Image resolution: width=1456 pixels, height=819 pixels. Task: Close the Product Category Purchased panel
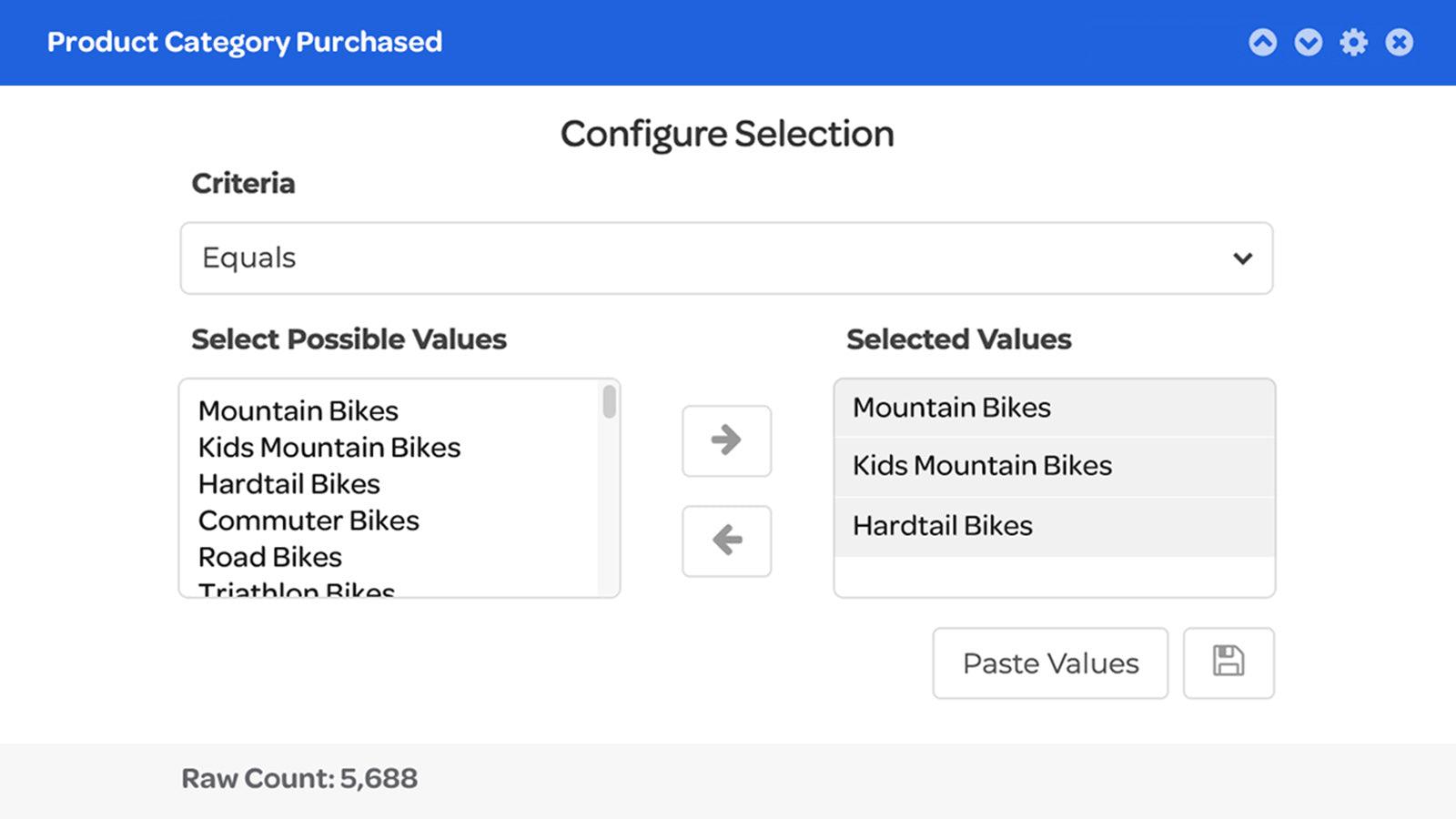coord(1399,42)
